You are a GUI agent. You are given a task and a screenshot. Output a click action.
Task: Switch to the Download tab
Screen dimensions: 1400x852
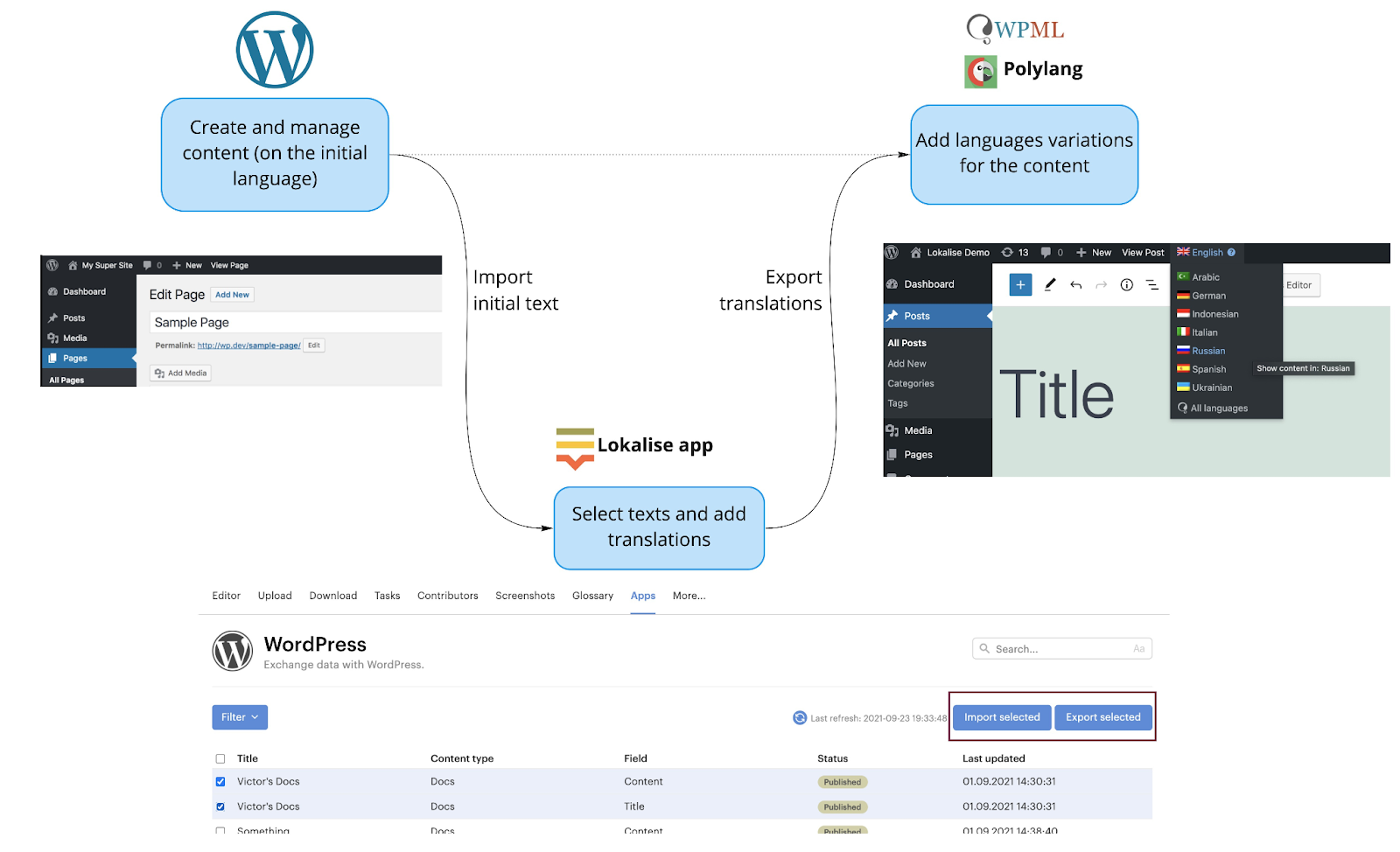pyautogui.click(x=333, y=596)
